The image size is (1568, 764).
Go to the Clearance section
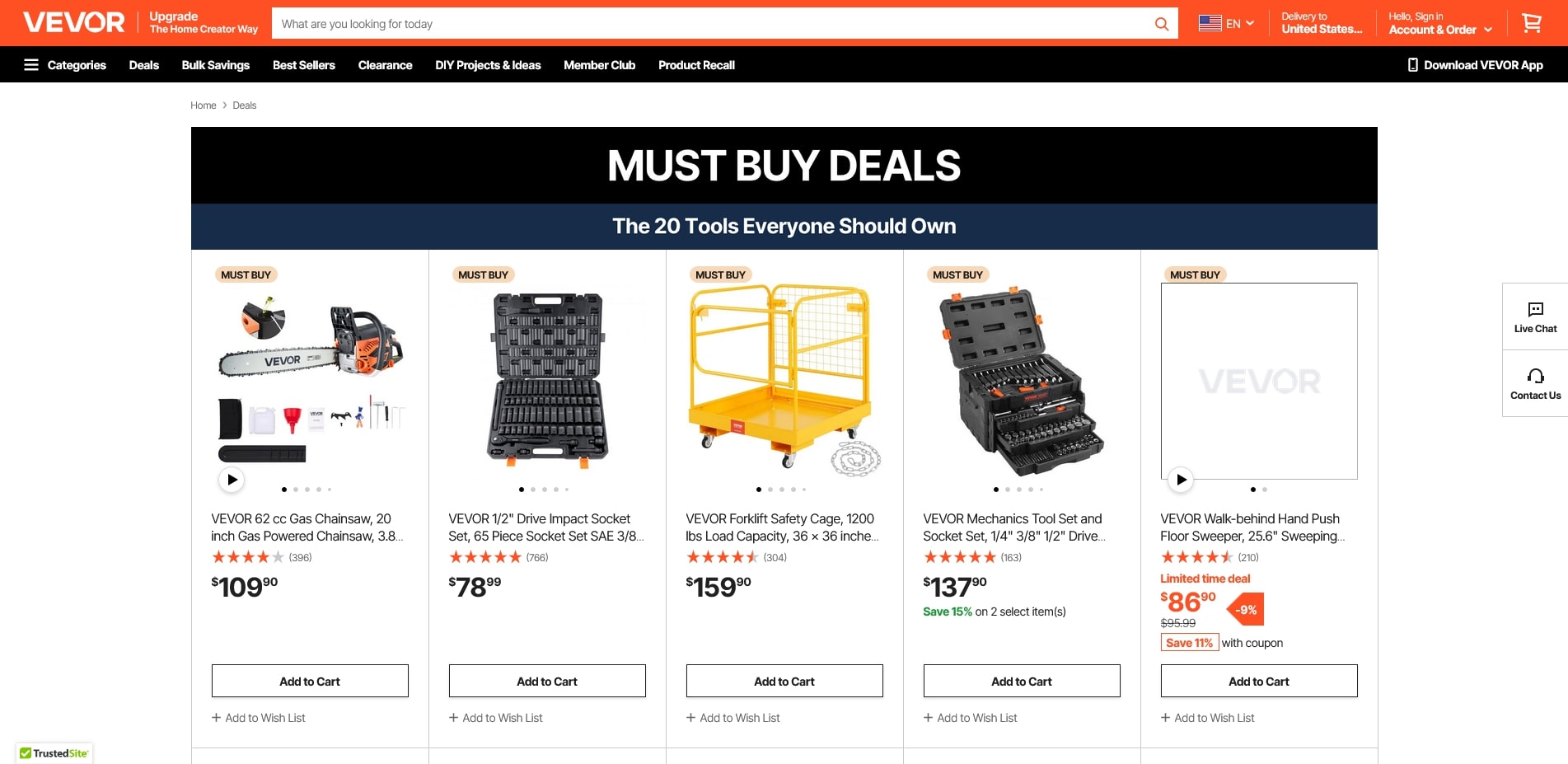[385, 65]
